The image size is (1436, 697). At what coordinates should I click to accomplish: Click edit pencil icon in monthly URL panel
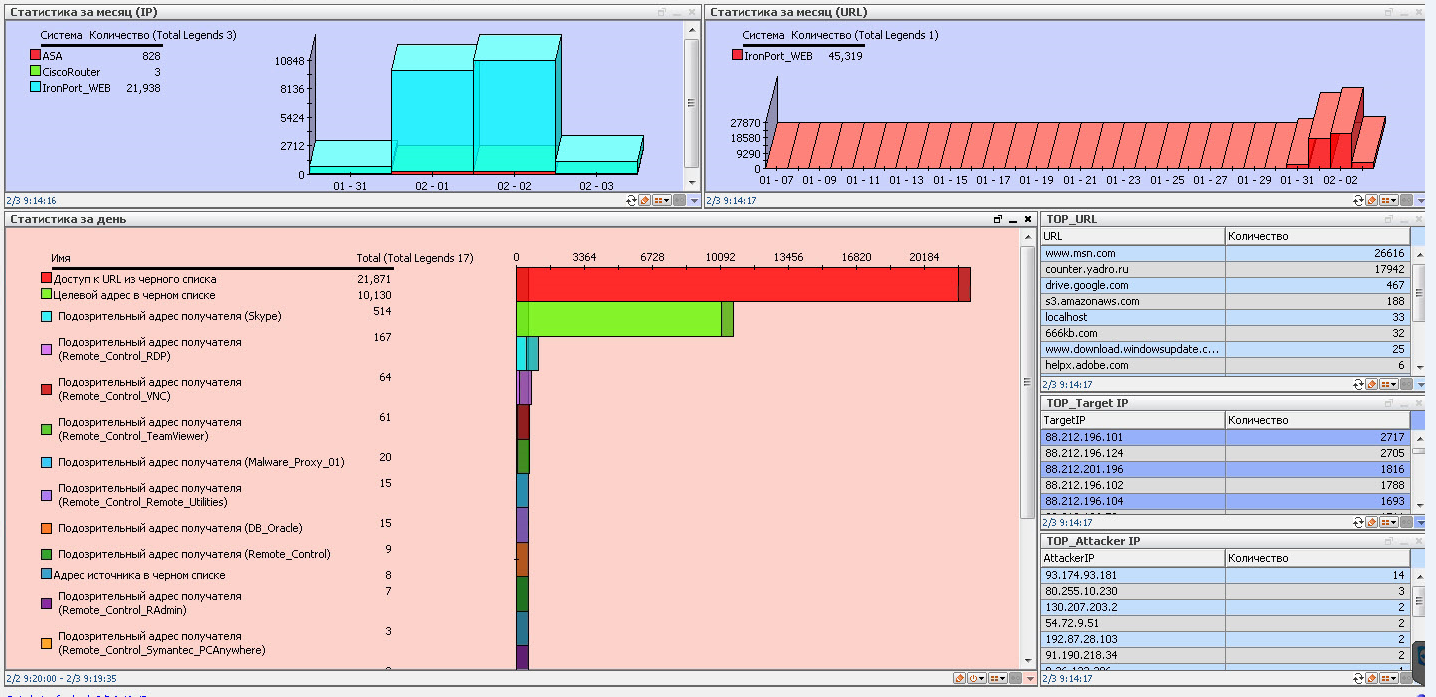click(x=1371, y=200)
